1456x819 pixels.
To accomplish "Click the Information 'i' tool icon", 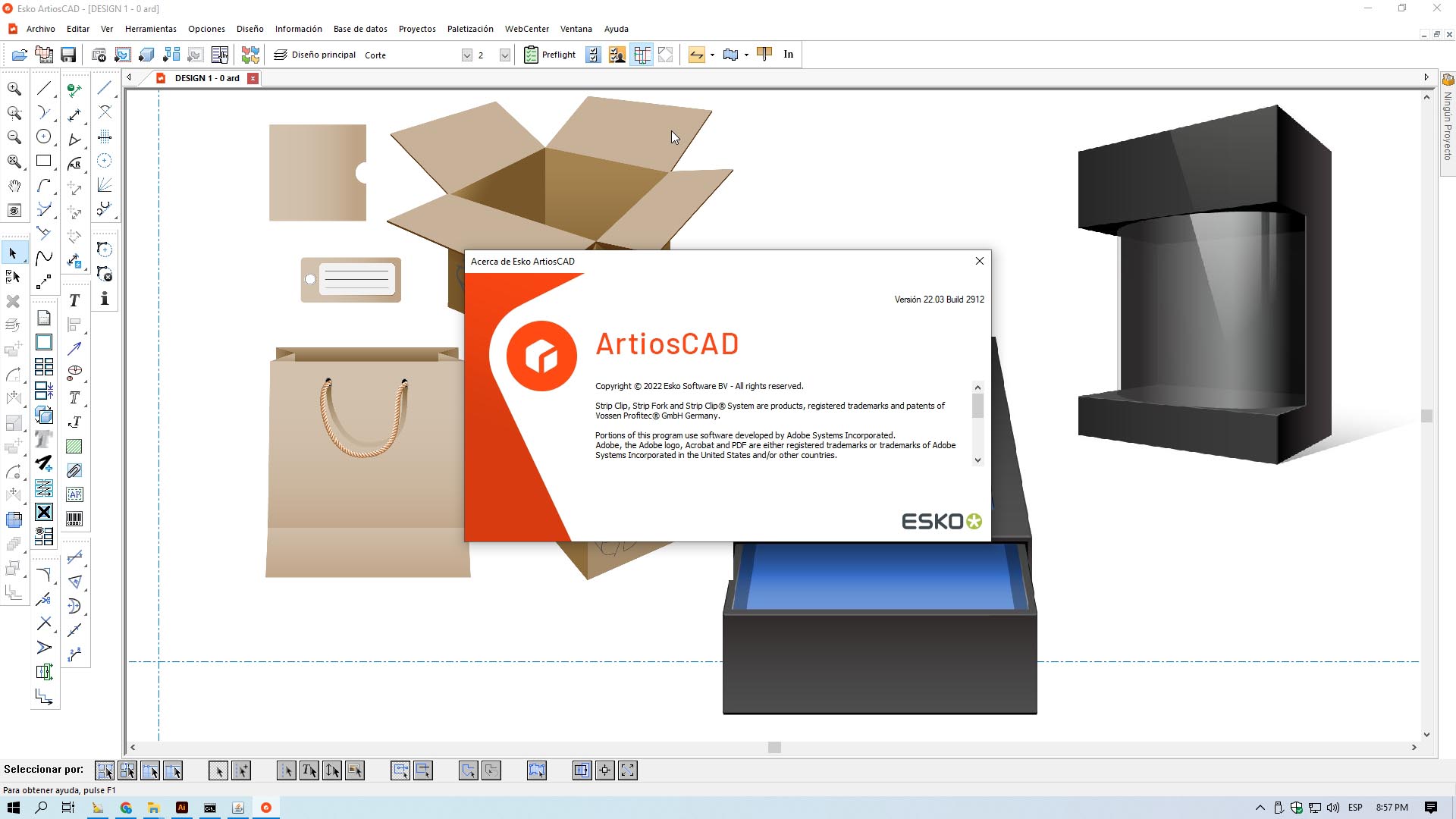I will tap(105, 299).
